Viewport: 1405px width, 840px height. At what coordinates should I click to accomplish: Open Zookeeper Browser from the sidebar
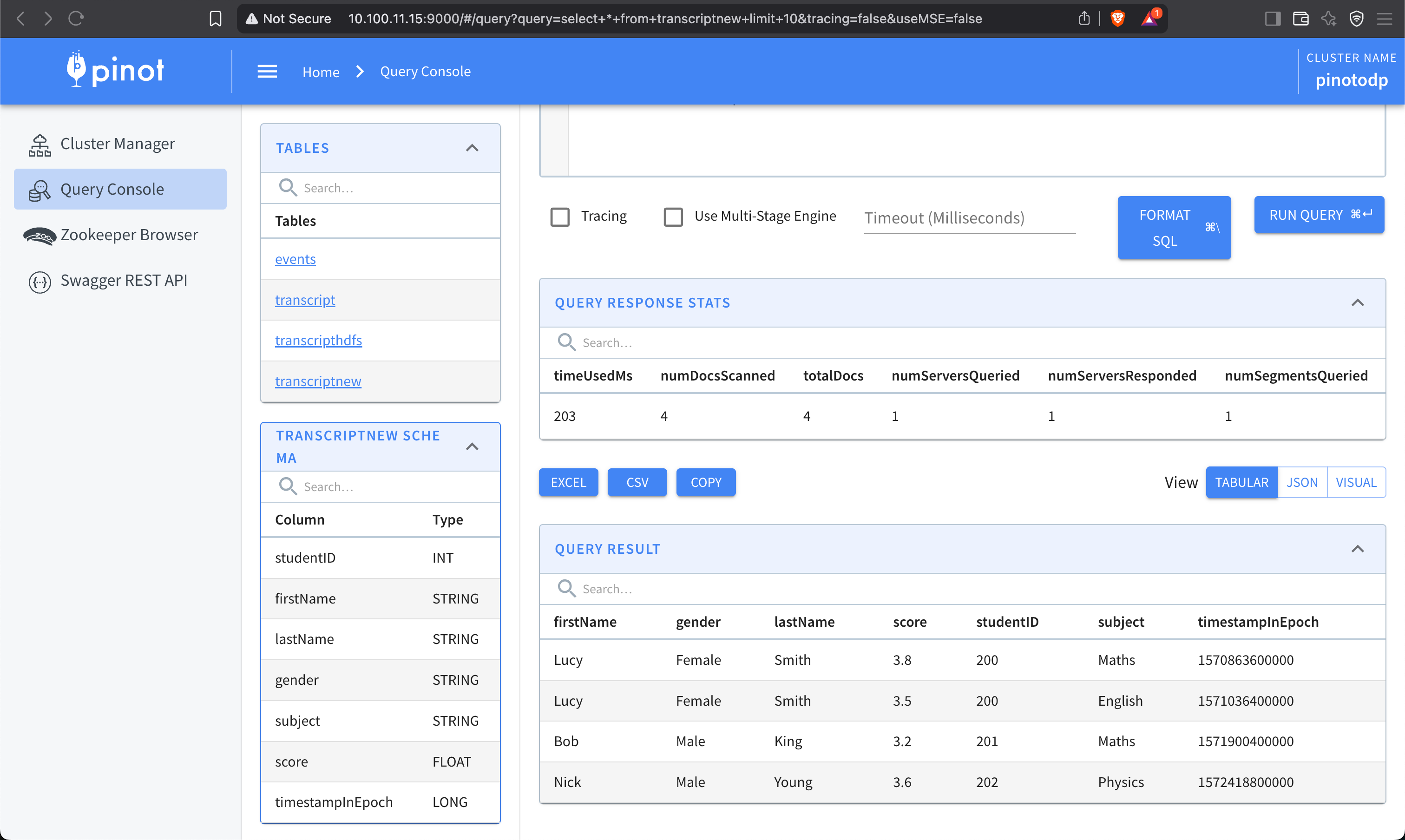tap(120, 235)
